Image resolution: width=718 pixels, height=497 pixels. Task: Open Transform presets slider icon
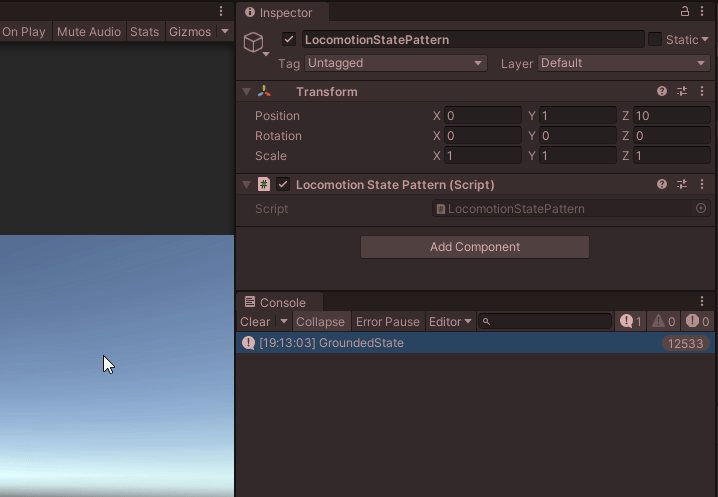[682, 91]
